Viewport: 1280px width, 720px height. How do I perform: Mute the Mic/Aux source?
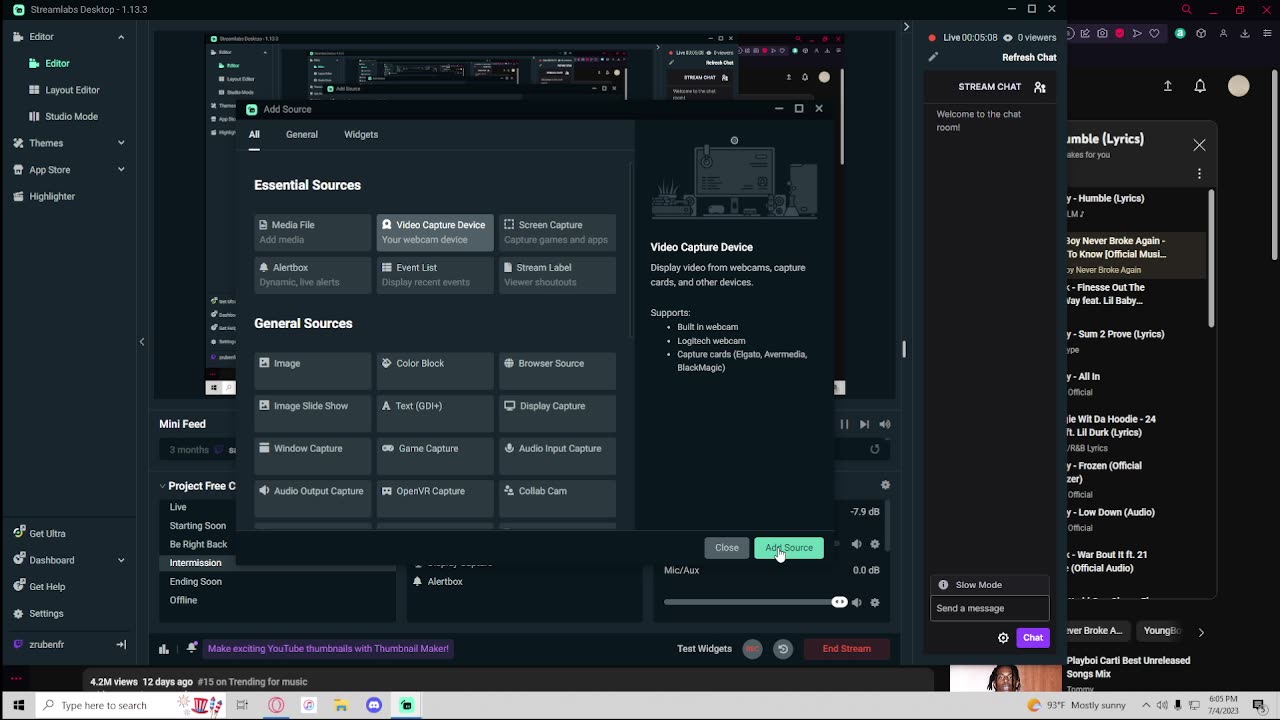point(856,603)
